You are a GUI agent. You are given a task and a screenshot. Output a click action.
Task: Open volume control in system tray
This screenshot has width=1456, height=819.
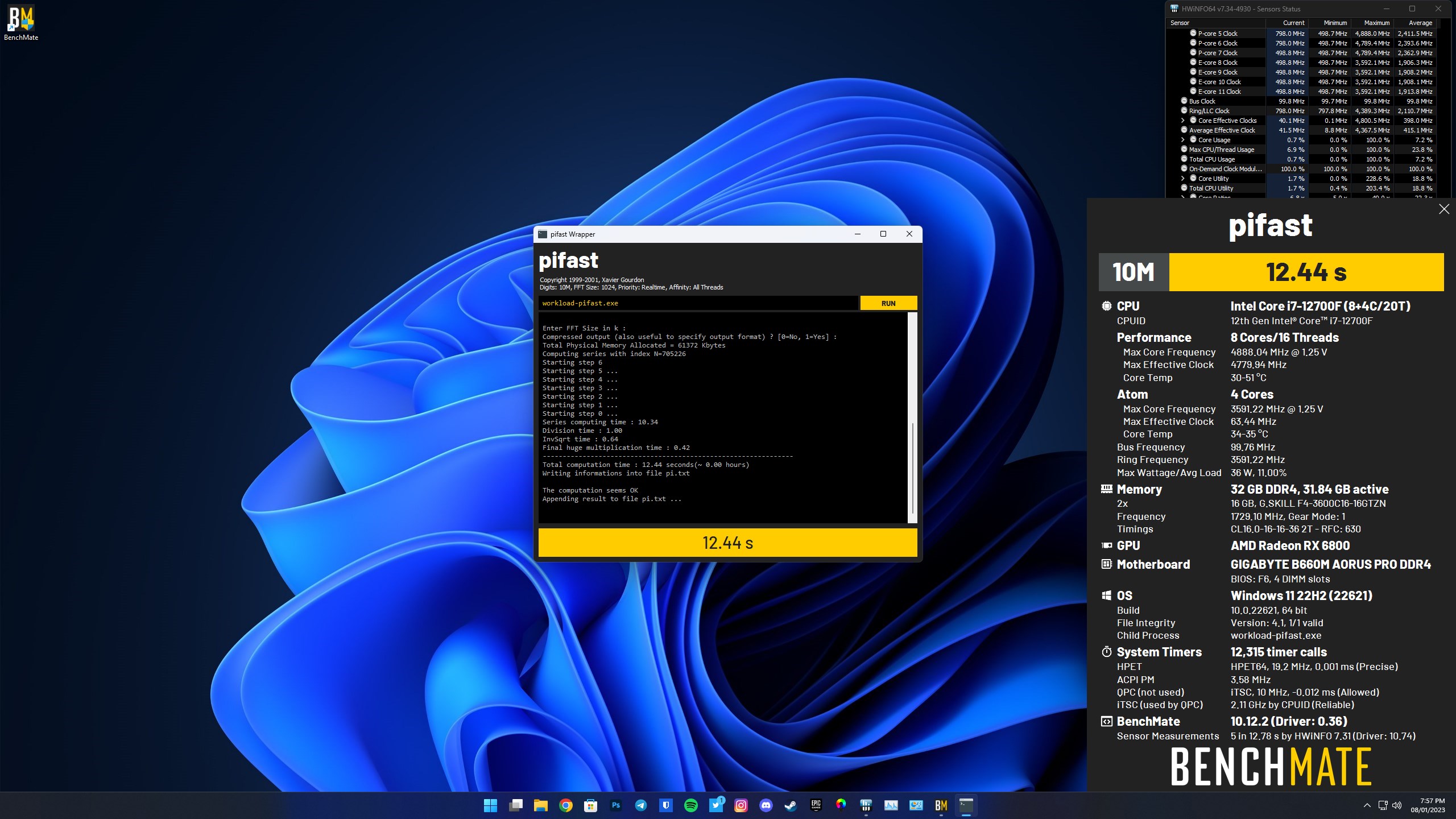pyautogui.click(x=1397, y=805)
